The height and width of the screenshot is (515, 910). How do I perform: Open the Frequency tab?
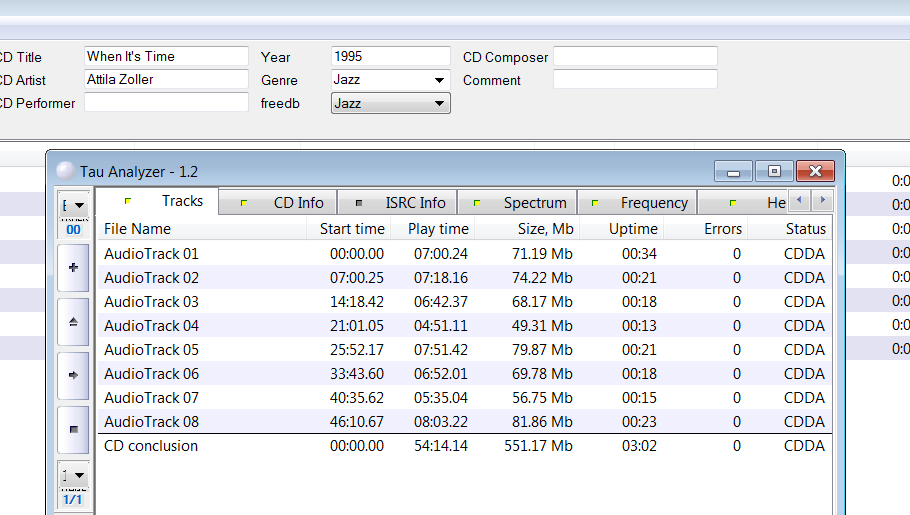click(637, 203)
